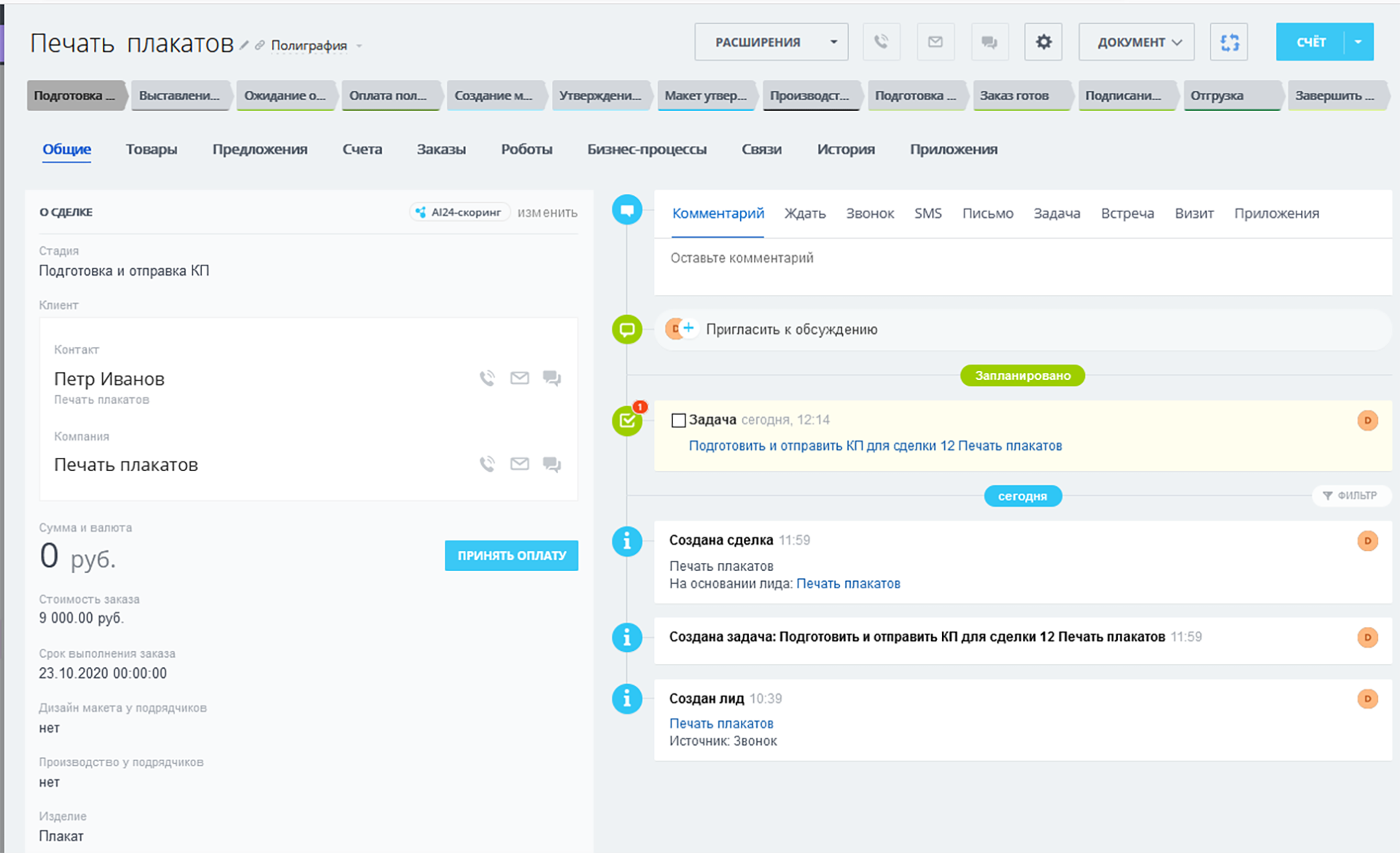This screenshot has width=1400, height=853.
Task: Select the Заказ готов stage in the pipeline
Action: click(x=1014, y=96)
